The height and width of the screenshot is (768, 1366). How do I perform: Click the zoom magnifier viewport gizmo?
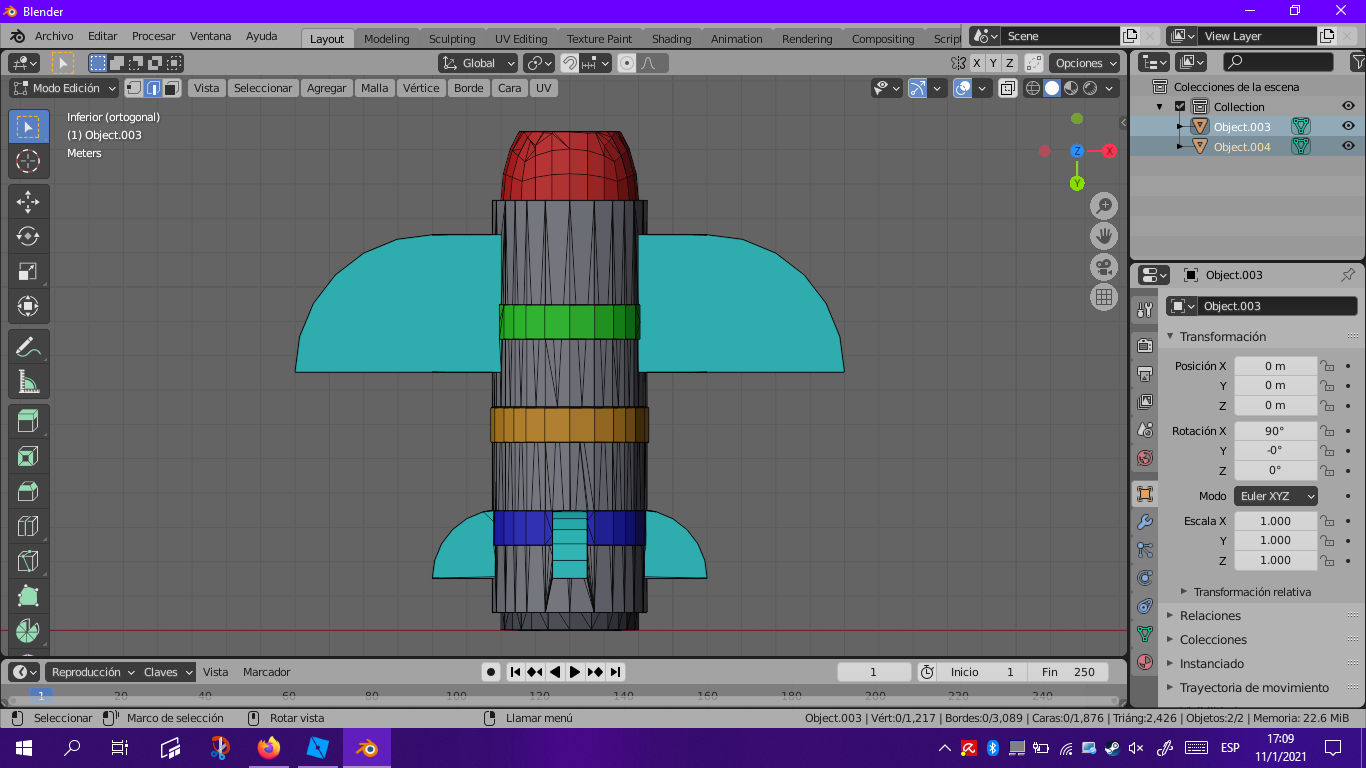1104,206
